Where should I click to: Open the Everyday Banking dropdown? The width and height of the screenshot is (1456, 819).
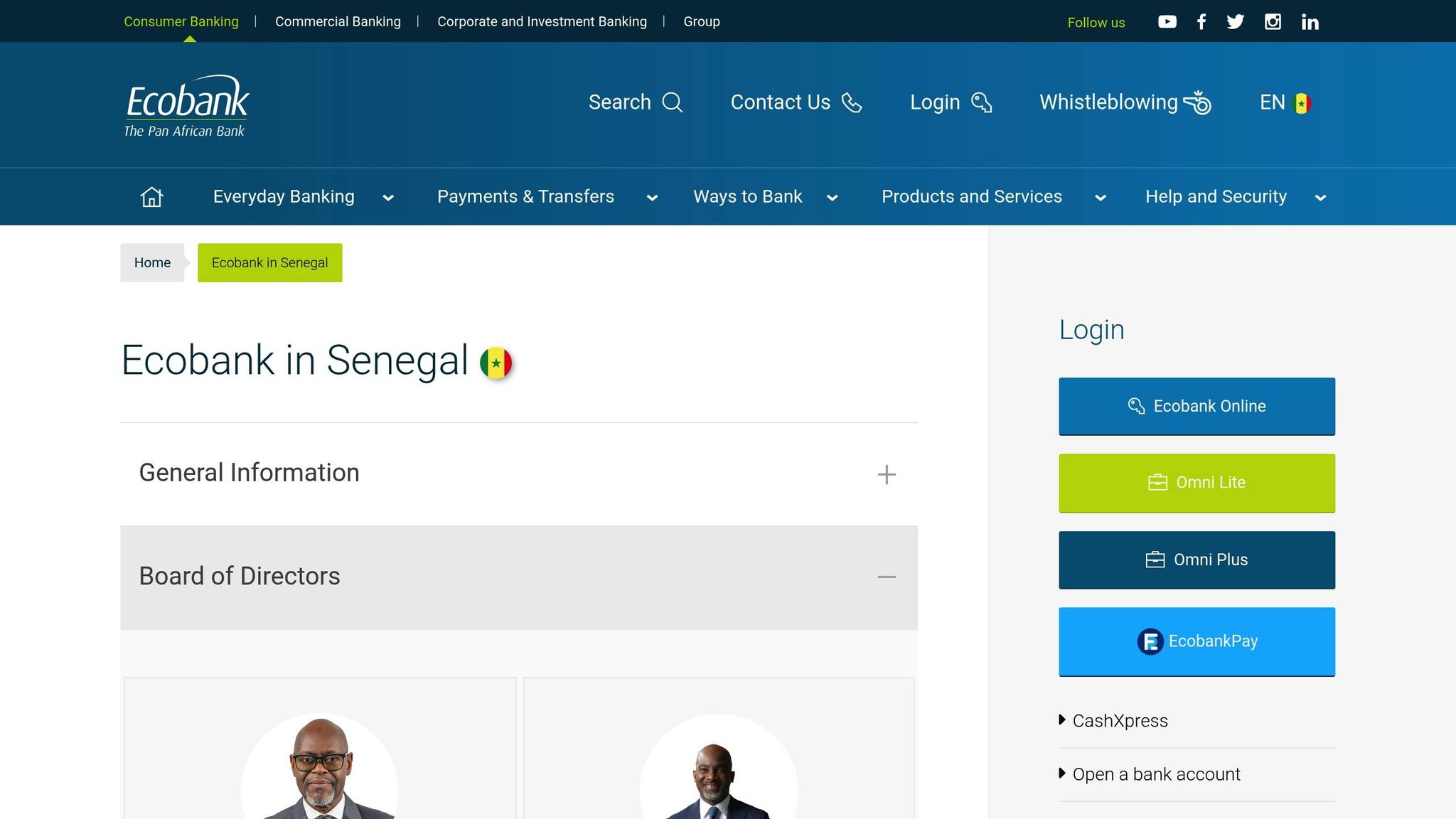point(284,196)
